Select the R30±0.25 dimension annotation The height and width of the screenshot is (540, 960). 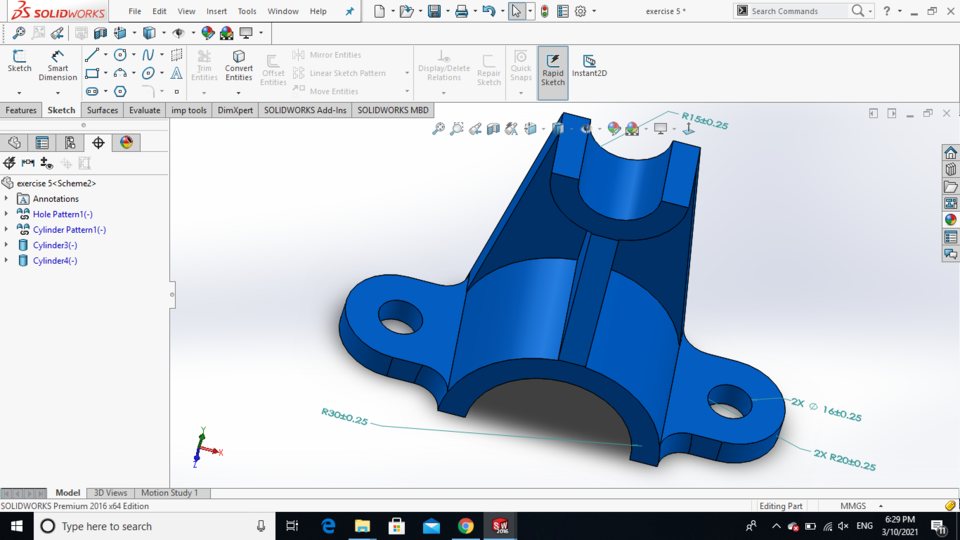pyautogui.click(x=344, y=417)
